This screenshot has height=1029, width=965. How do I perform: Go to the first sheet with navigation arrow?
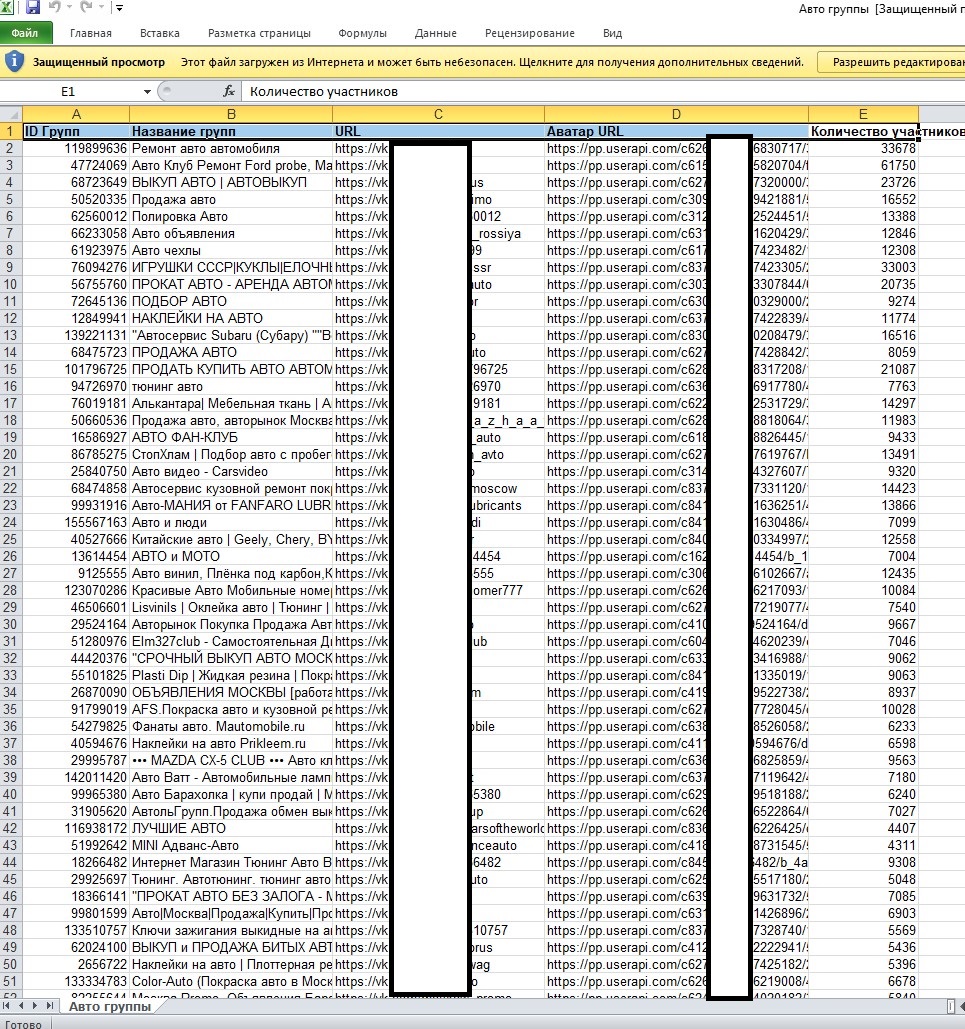8,1006
